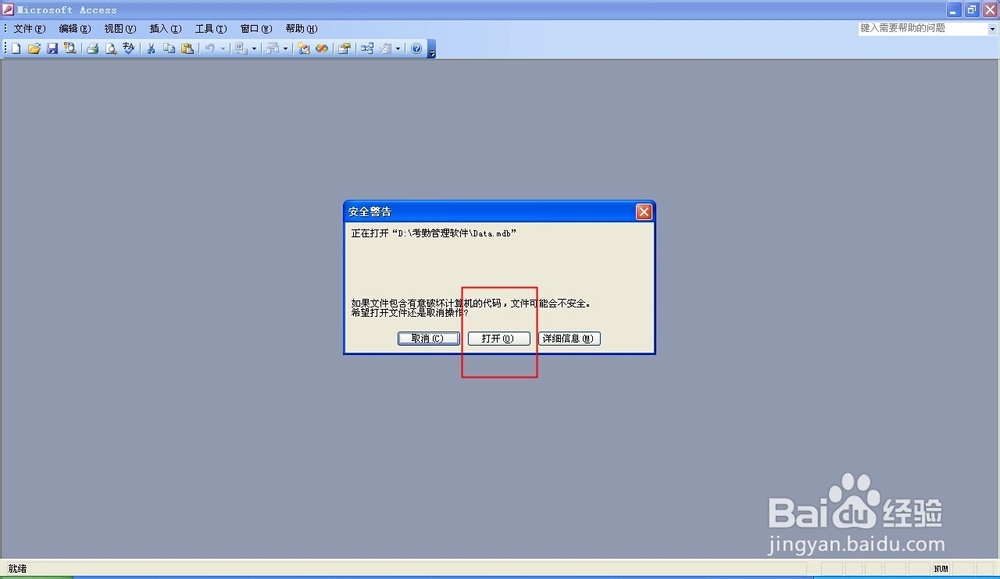Open the Relationships toolbar icon

click(367, 48)
